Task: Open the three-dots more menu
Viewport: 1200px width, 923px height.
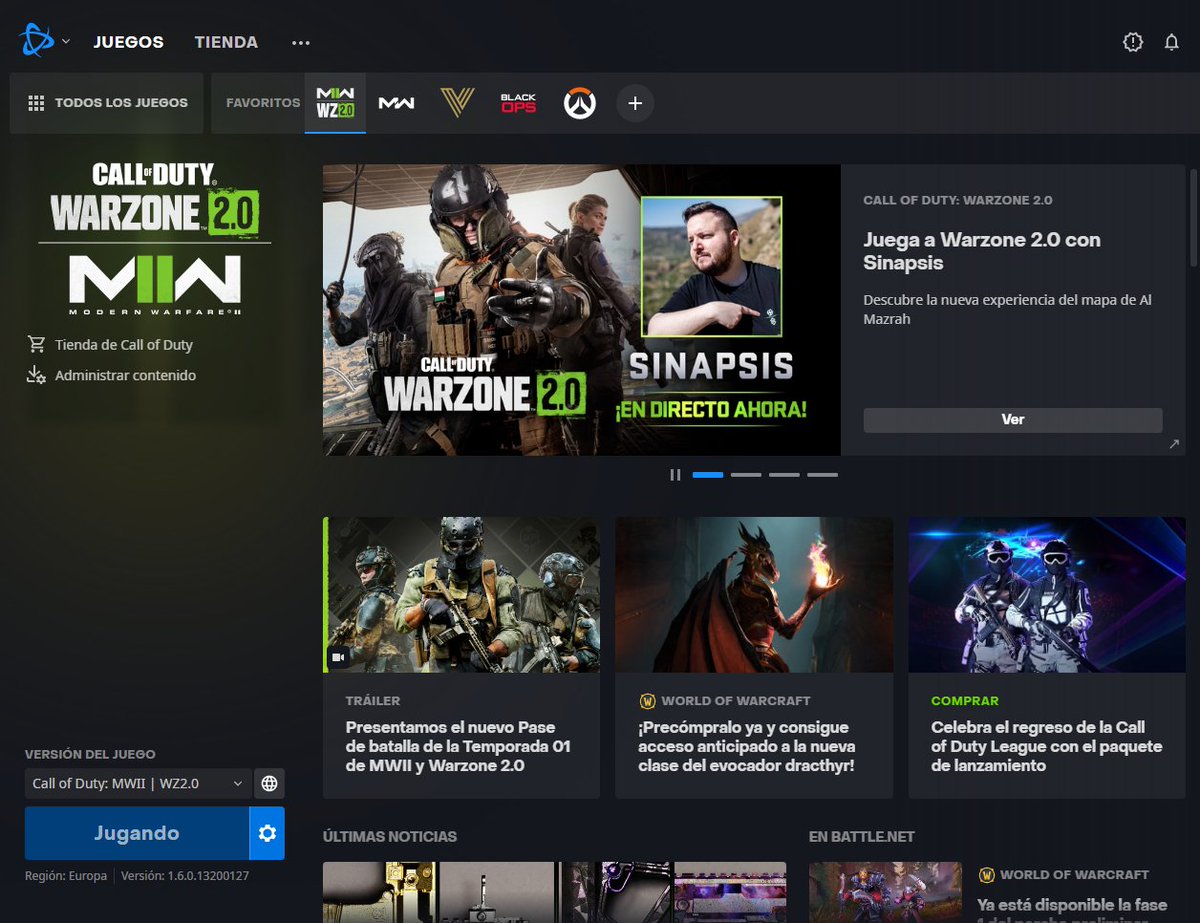Action: 301,42
